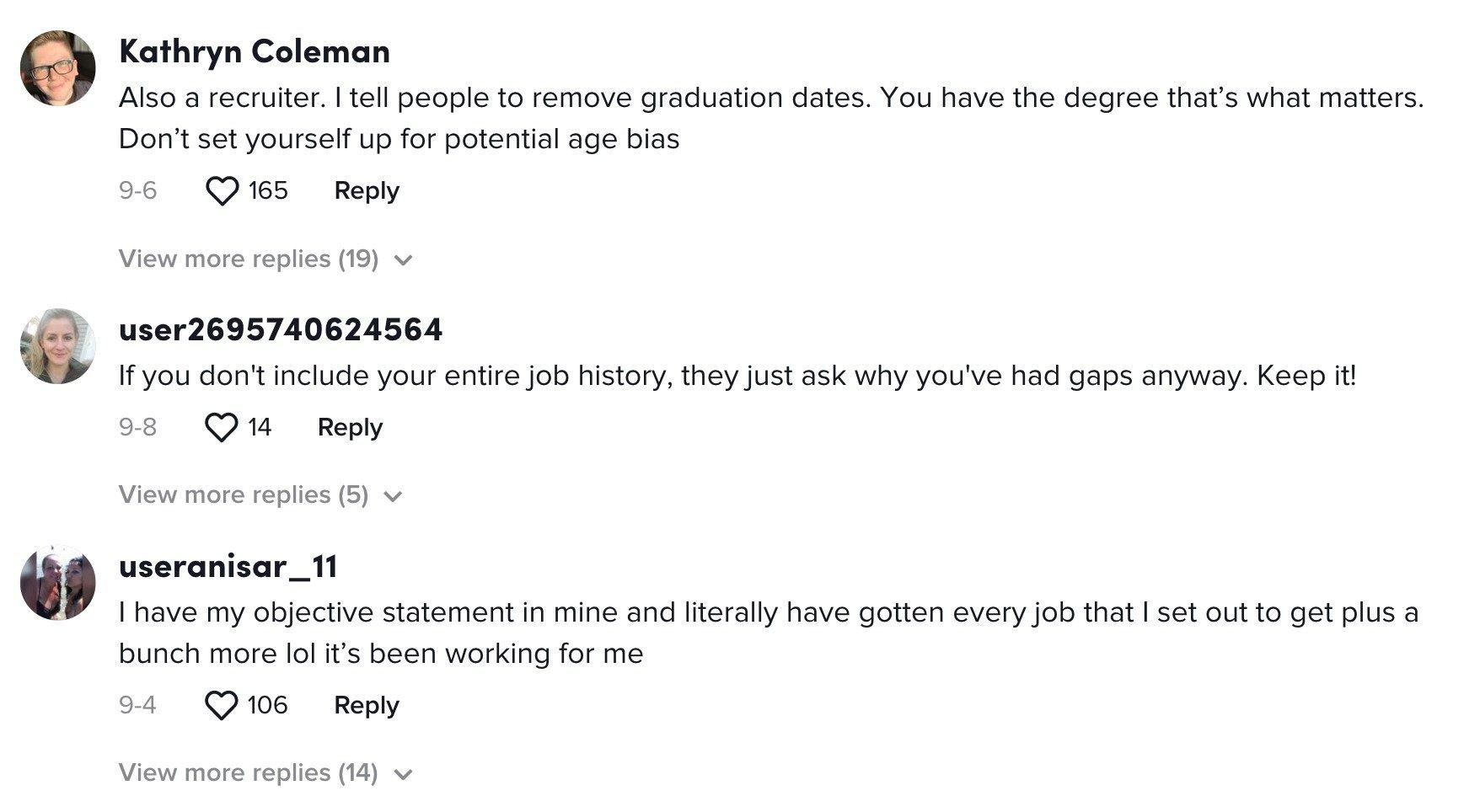Click the 165 likes count
The image size is (1480, 812).
point(268,191)
